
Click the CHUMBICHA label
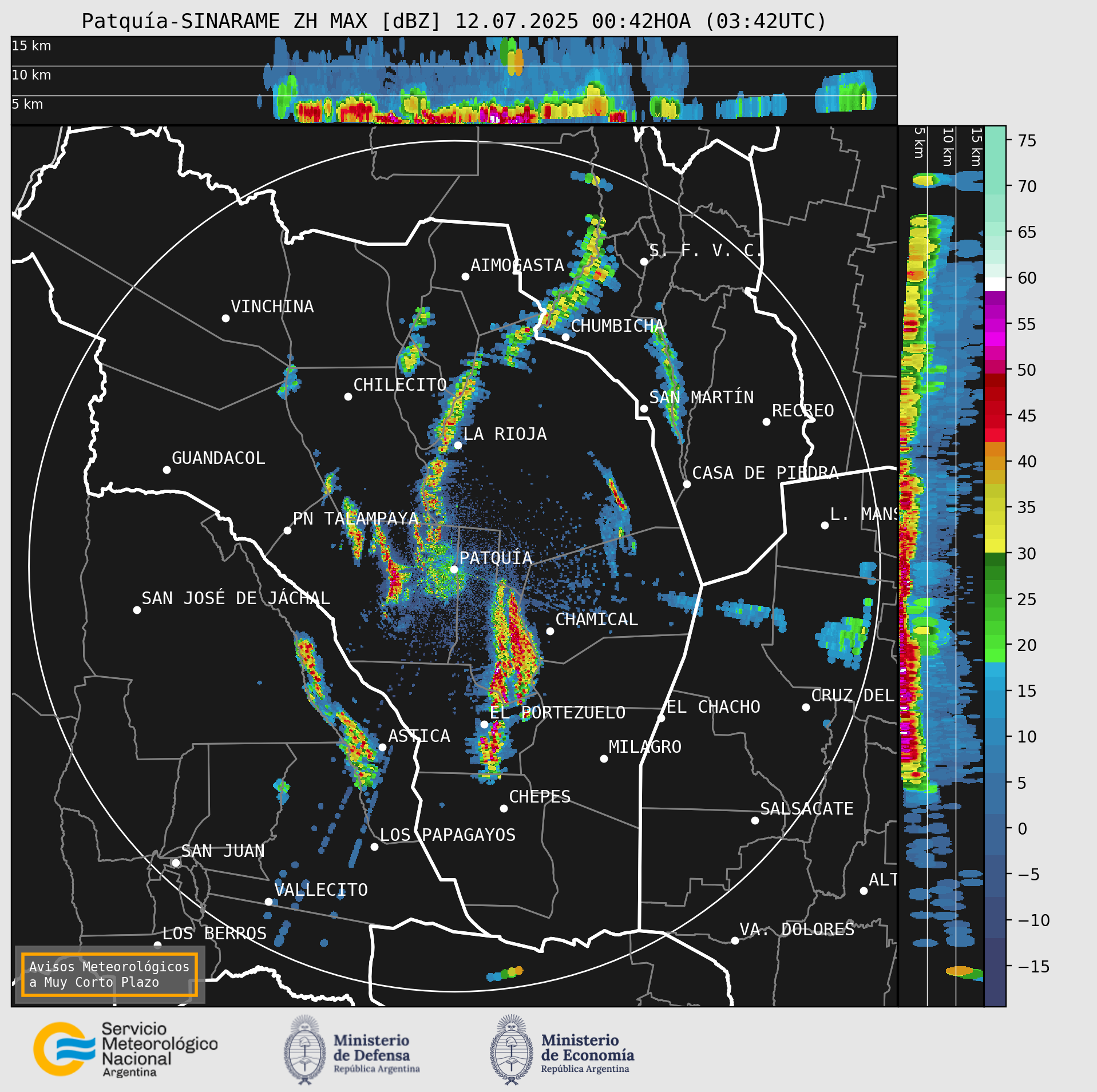coord(617,326)
